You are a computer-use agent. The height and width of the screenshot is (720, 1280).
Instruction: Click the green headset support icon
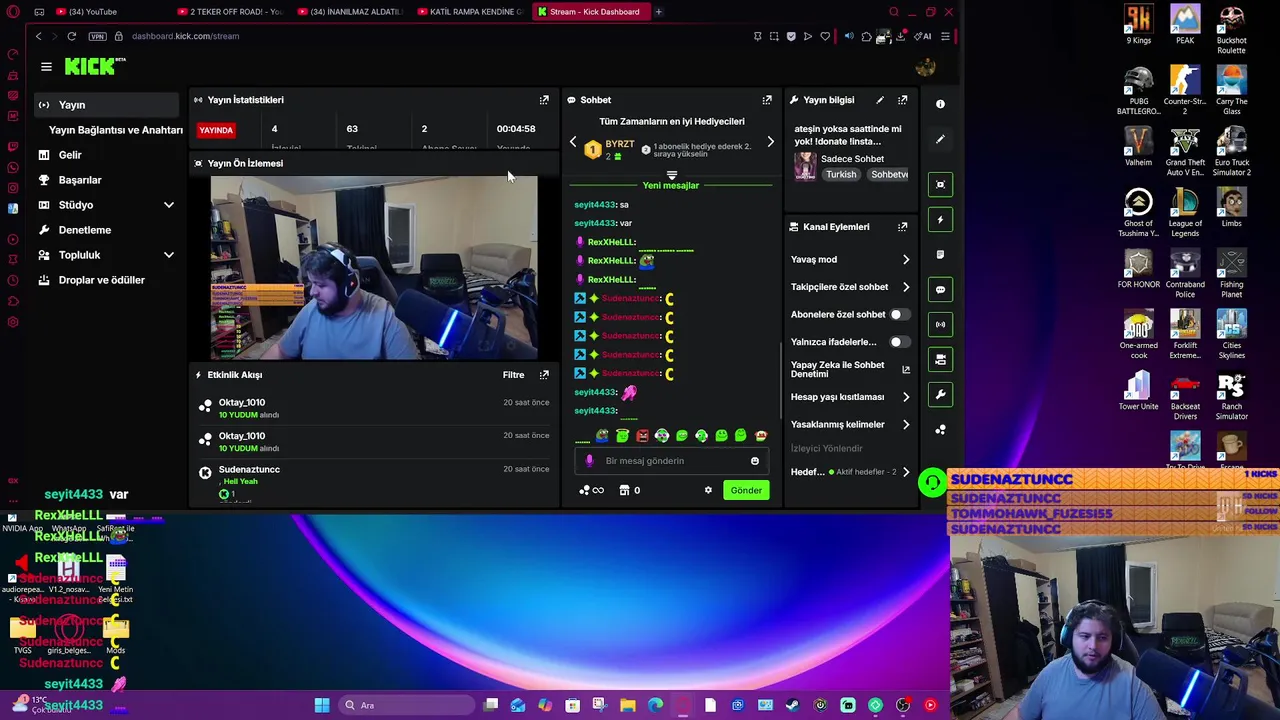(x=932, y=483)
